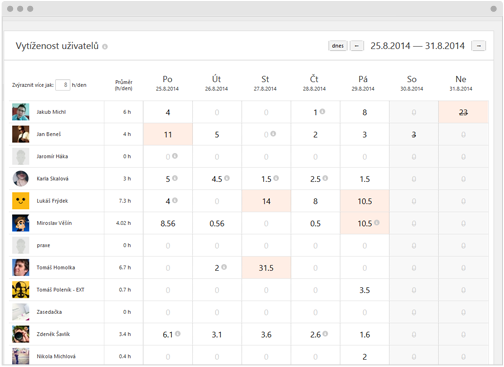Click the Zasedačka row avatar
The height and width of the screenshot is (367, 504).
[21, 312]
